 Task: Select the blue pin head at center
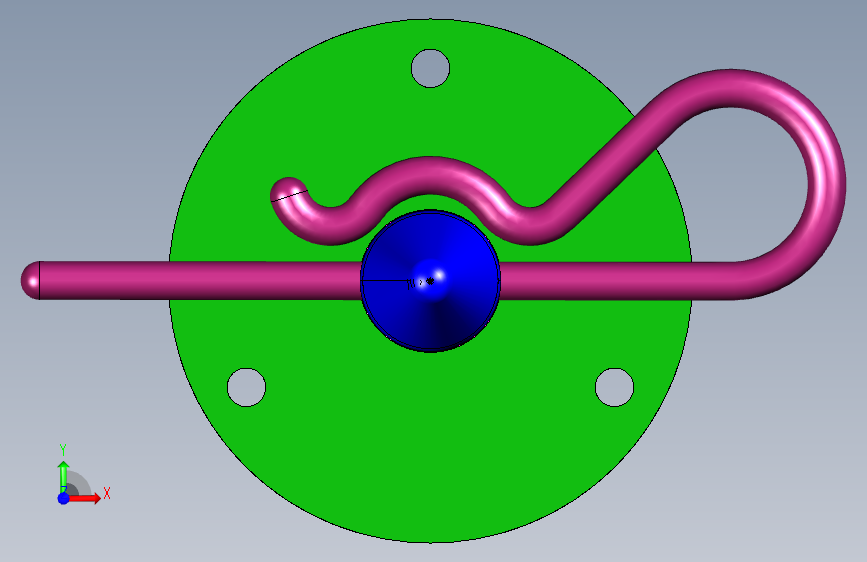point(430,280)
